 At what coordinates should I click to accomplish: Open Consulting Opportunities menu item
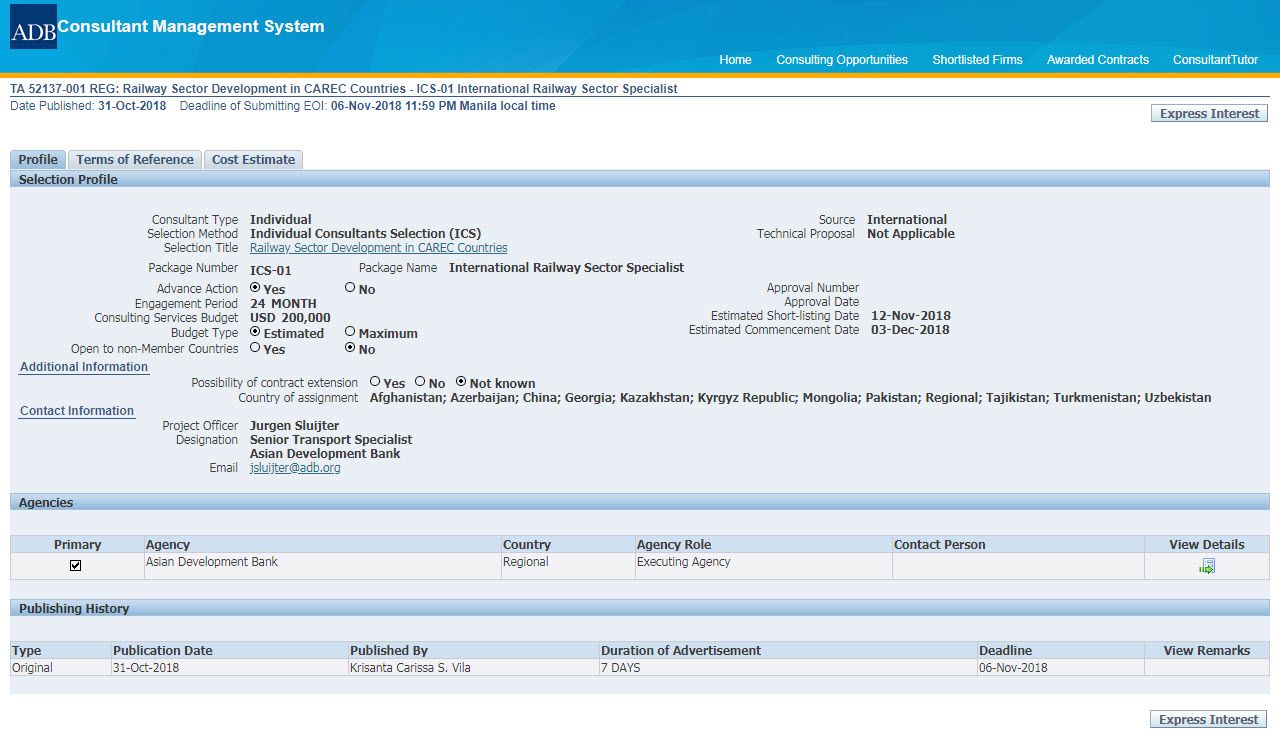click(x=842, y=60)
